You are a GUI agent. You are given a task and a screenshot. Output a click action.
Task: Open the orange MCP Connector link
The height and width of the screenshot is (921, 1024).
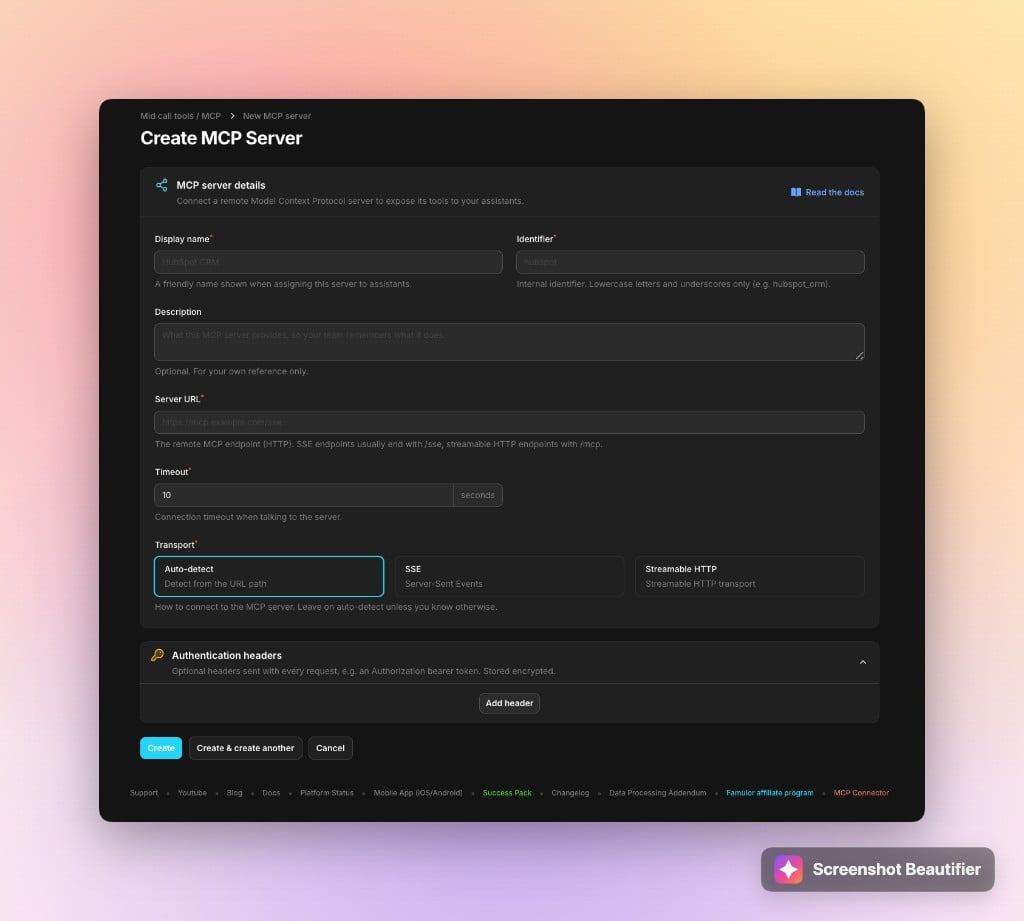pos(861,793)
